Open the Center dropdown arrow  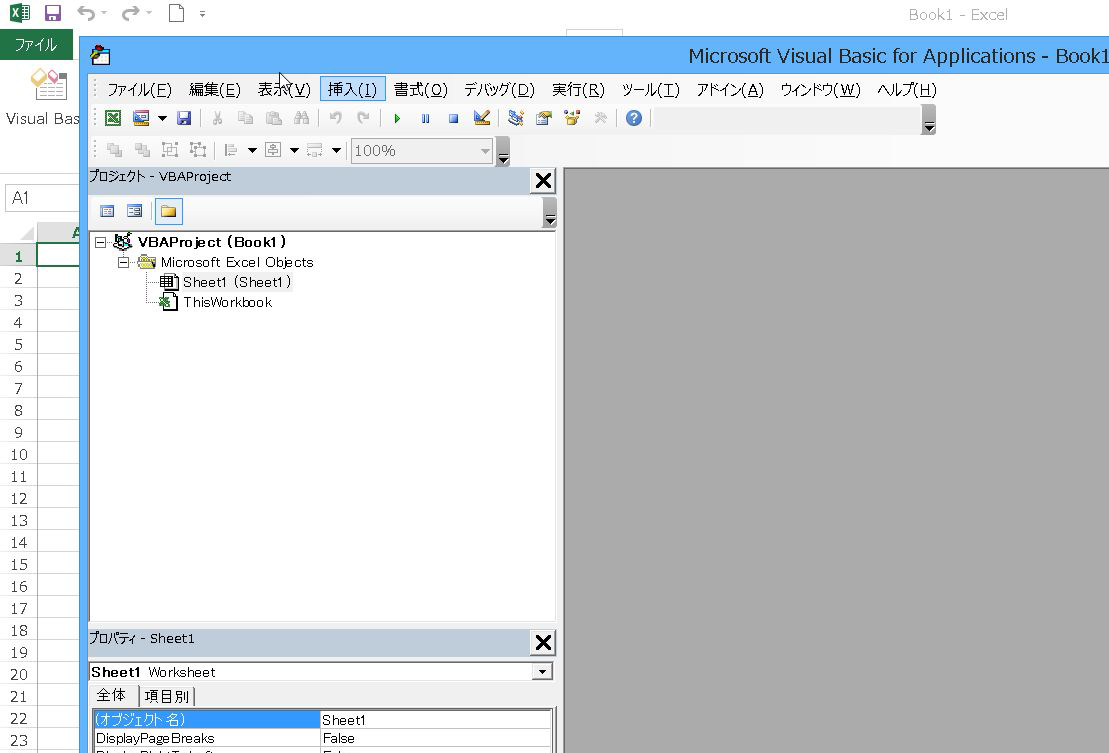coord(294,150)
